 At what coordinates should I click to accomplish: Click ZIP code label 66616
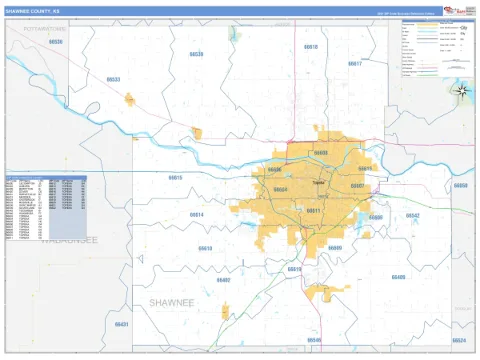365,169
